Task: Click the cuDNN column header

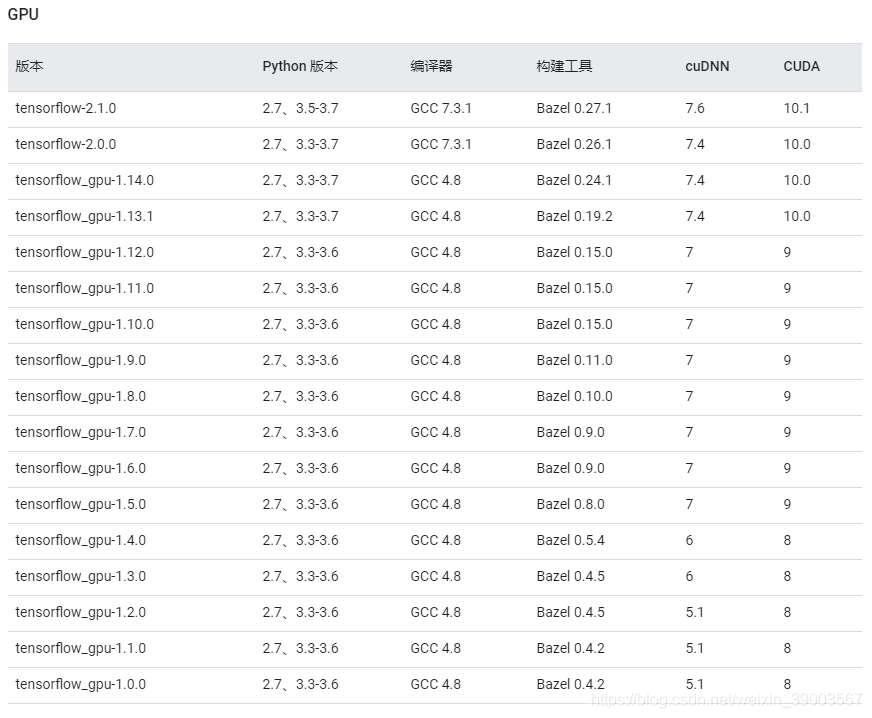Action: [707, 66]
